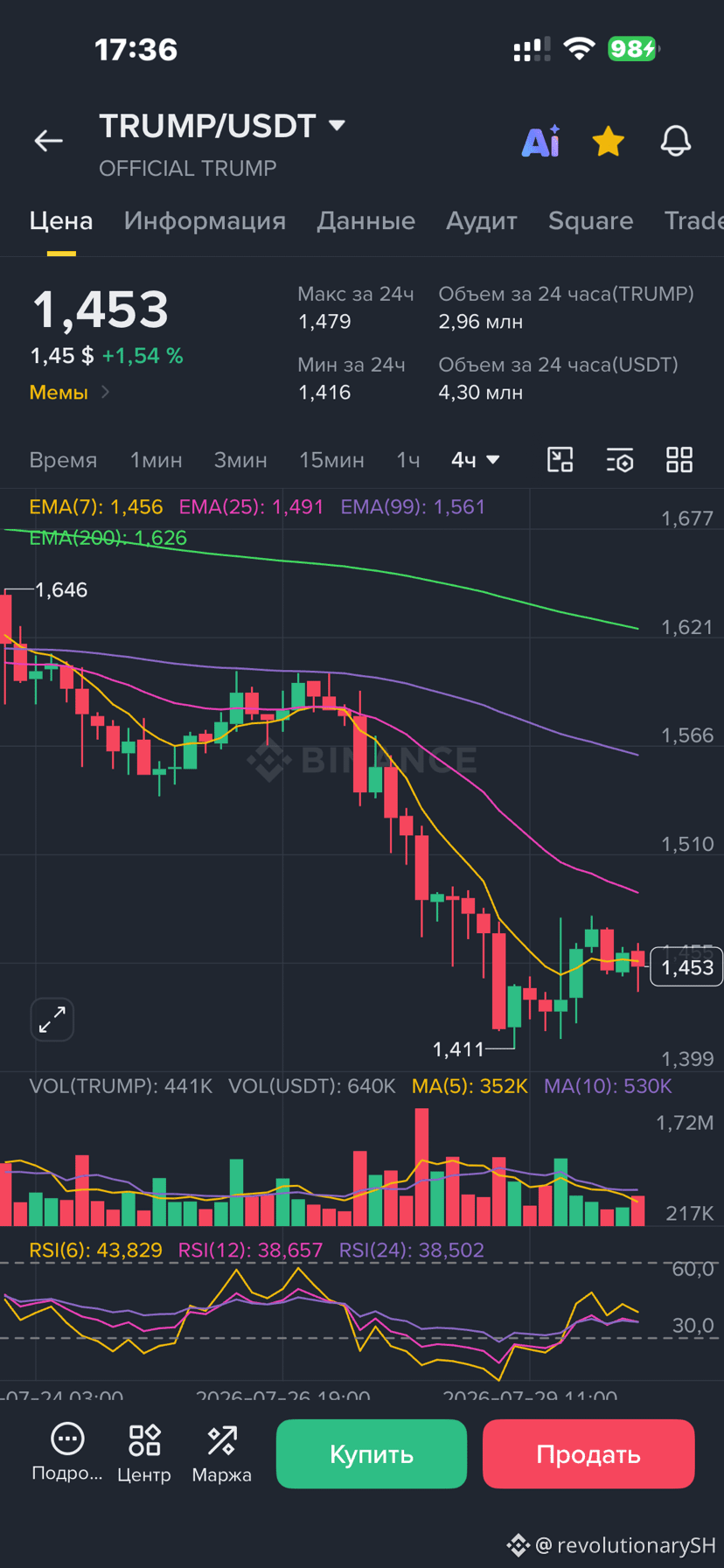Select the Время chart mode
724x1568 pixels.
tap(63, 460)
